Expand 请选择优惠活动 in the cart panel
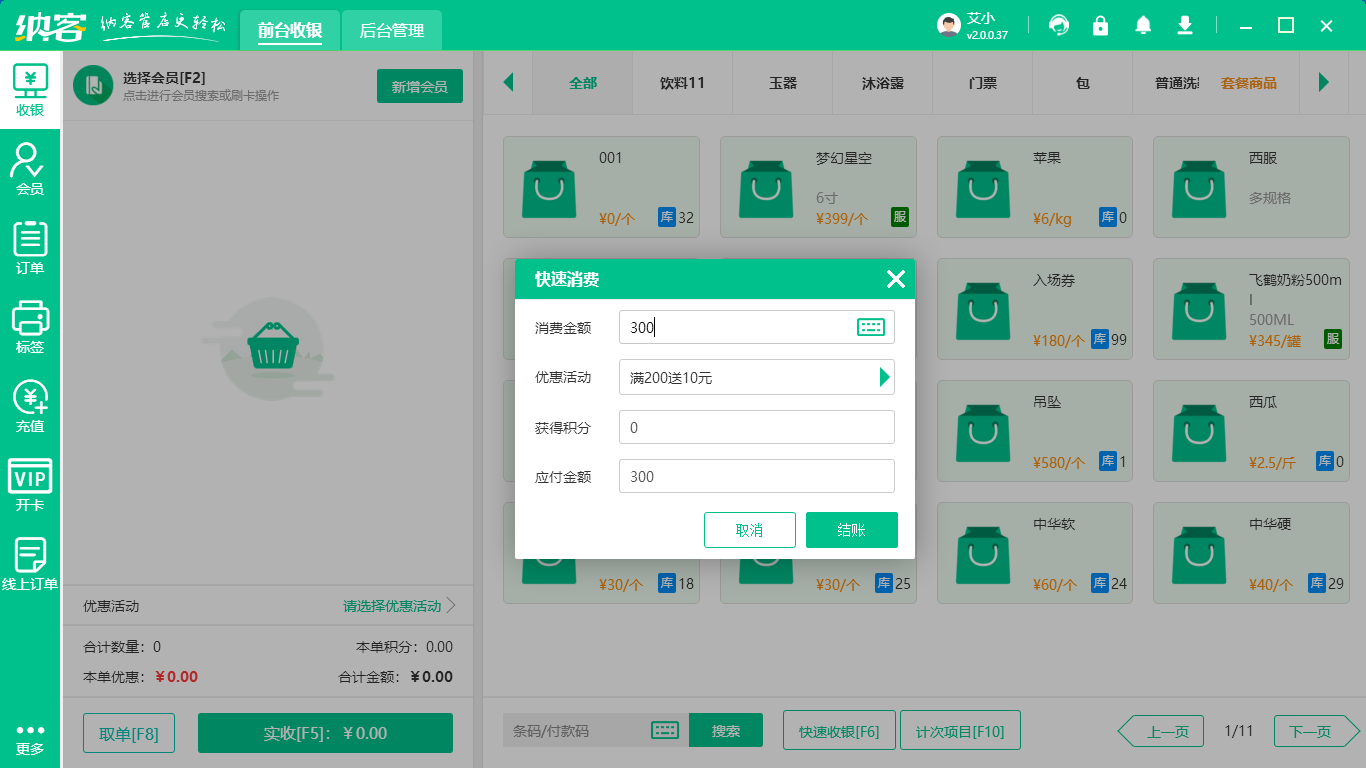The image size is (1366, 768). (400, 606)
